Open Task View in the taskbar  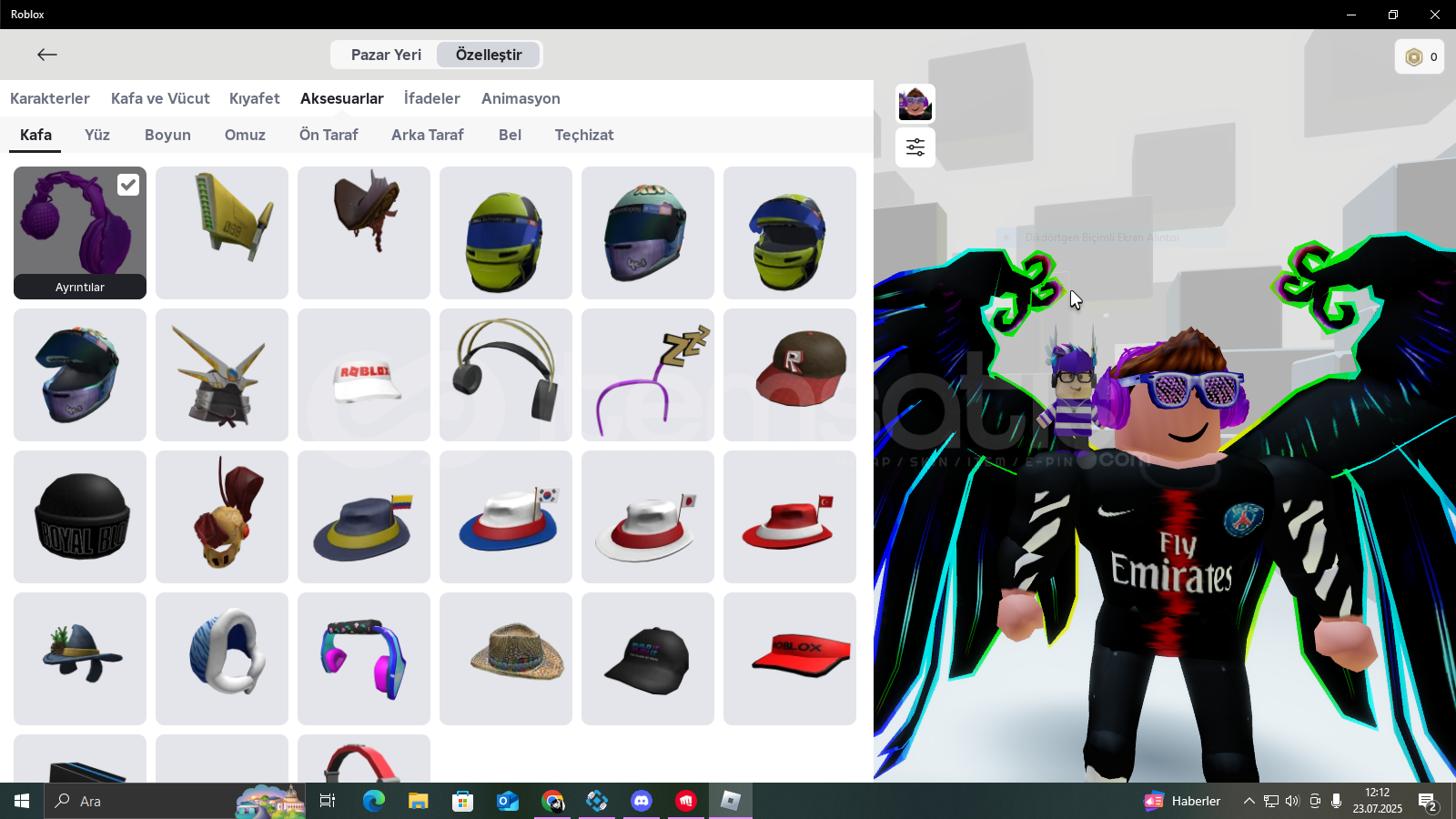[328, 801]
